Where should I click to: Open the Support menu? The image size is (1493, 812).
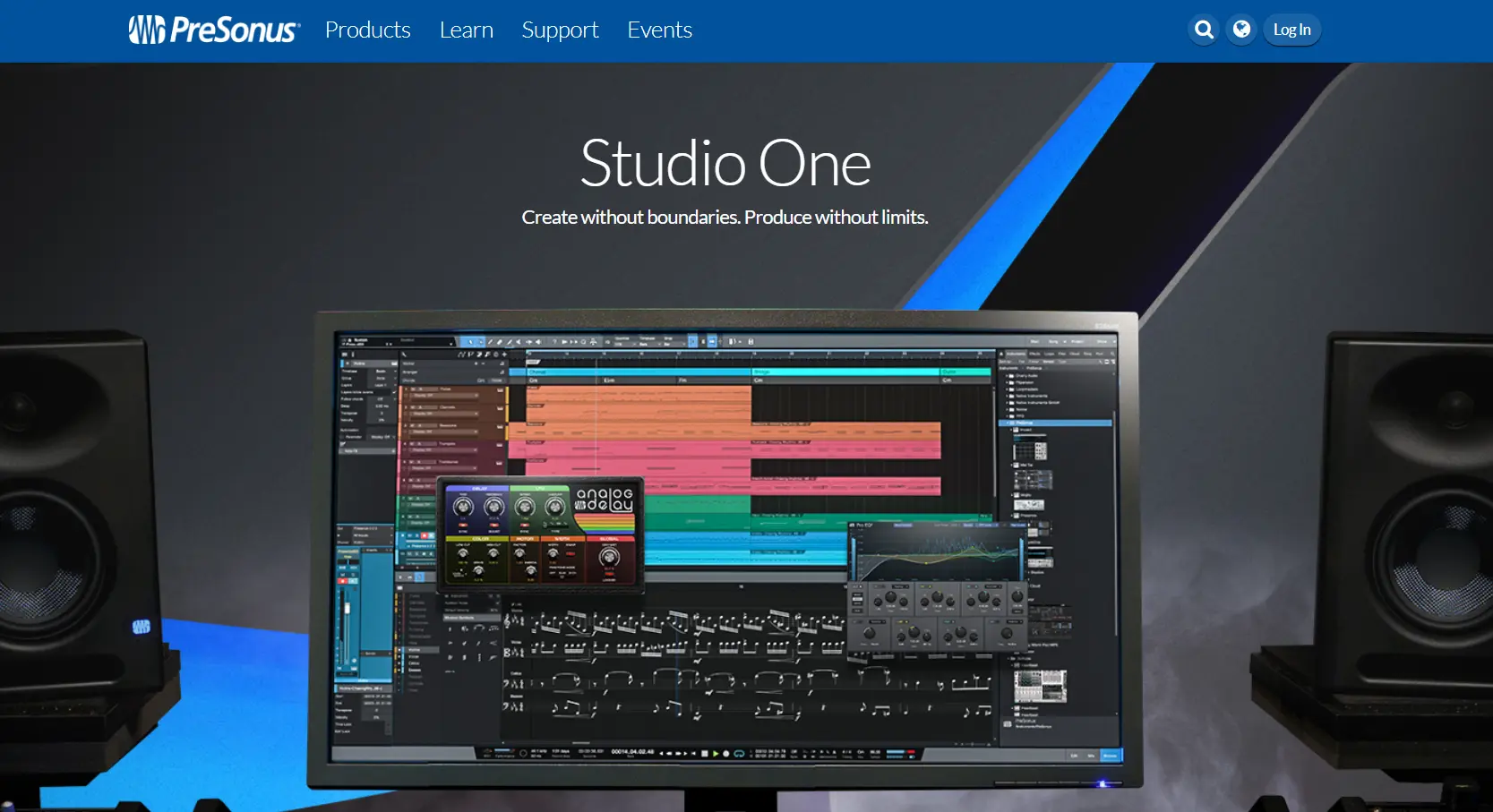click(560, 30)
